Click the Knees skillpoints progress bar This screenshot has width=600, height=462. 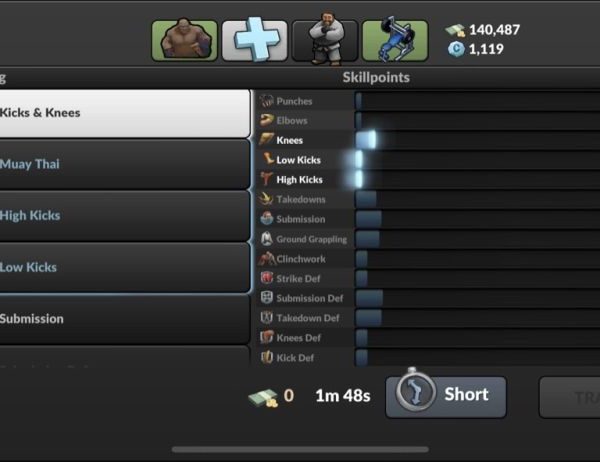pyautogui.click(x=478, y=140)
